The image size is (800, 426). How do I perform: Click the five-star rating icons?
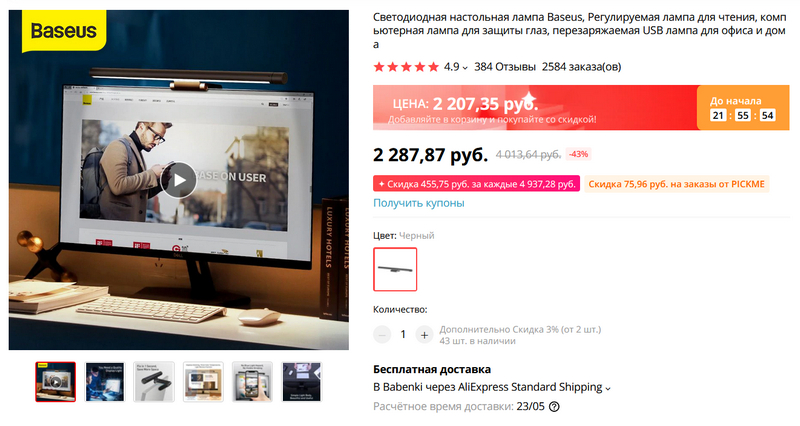(x=406, y=67)
